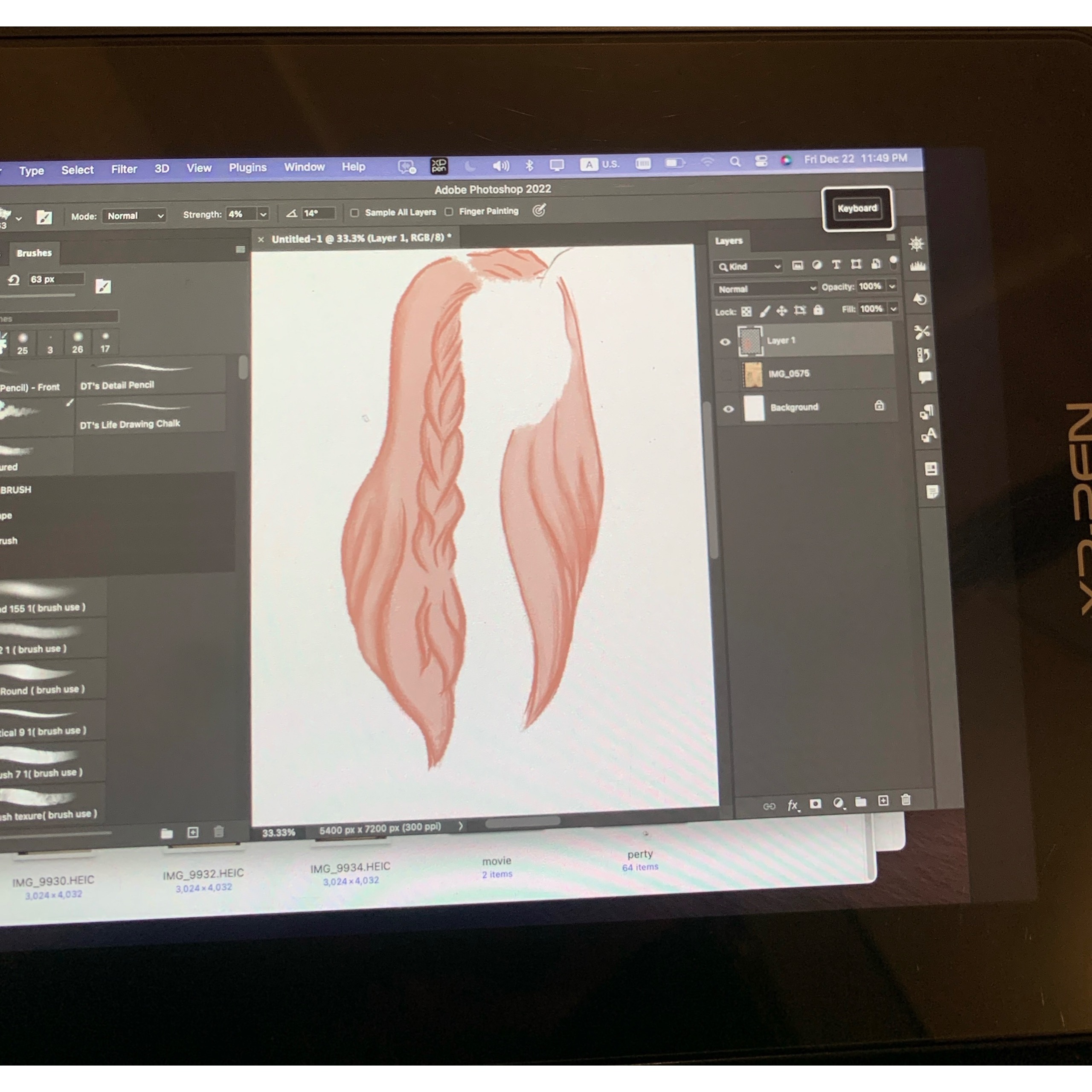The height and width of the screenshot is (1092, 1092).
Task: Hide Layer 1 using its eye icon
Action: click(725, 342)
